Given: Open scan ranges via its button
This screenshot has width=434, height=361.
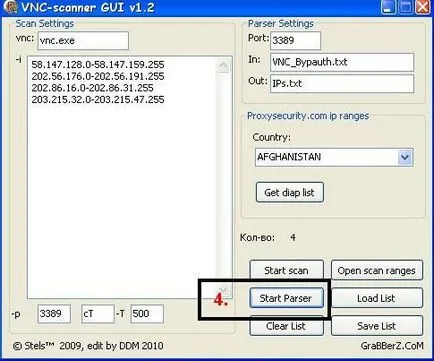Looking at the screenshot, I should (x=377, y=270).
